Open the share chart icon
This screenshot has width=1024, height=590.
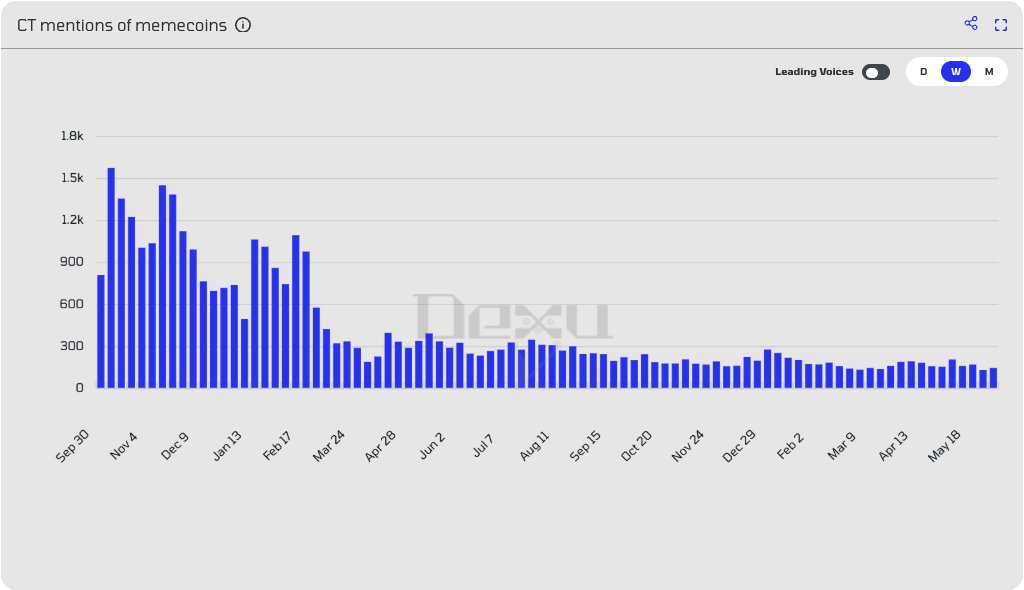[971, 24]
